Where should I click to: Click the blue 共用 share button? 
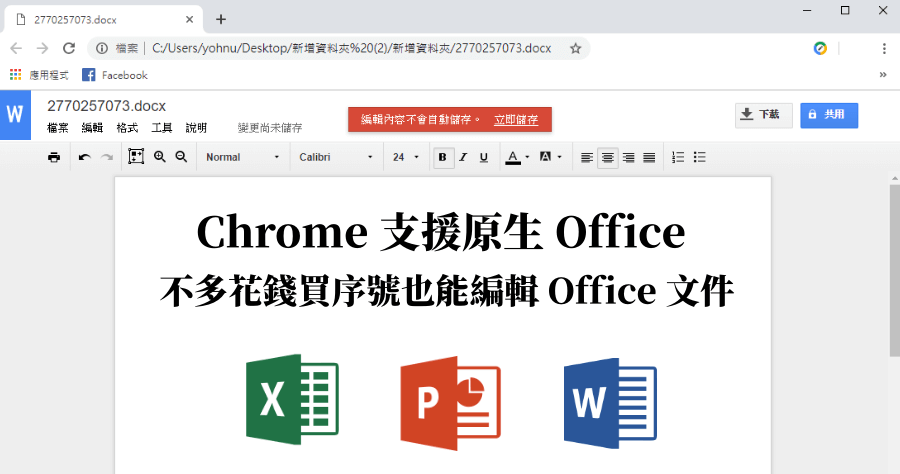pyautogui.click(x=829, y=115)
